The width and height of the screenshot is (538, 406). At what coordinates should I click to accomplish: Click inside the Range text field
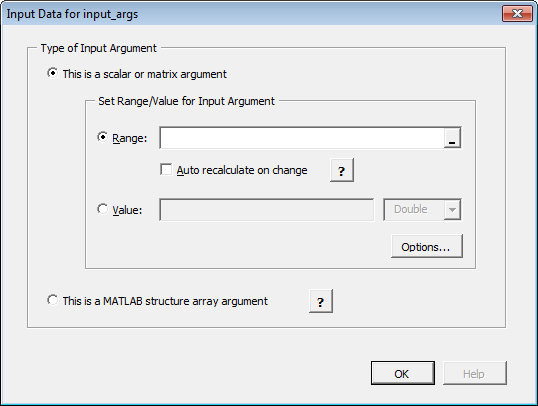tap(302, 138)
